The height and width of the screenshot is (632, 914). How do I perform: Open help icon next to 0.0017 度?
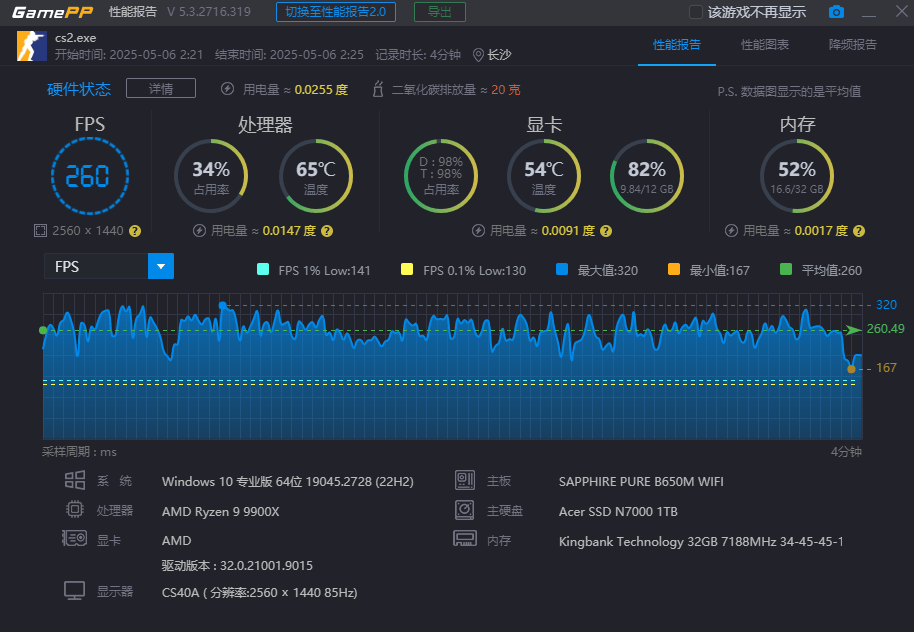pyautogui.click(x=859, y=231)
